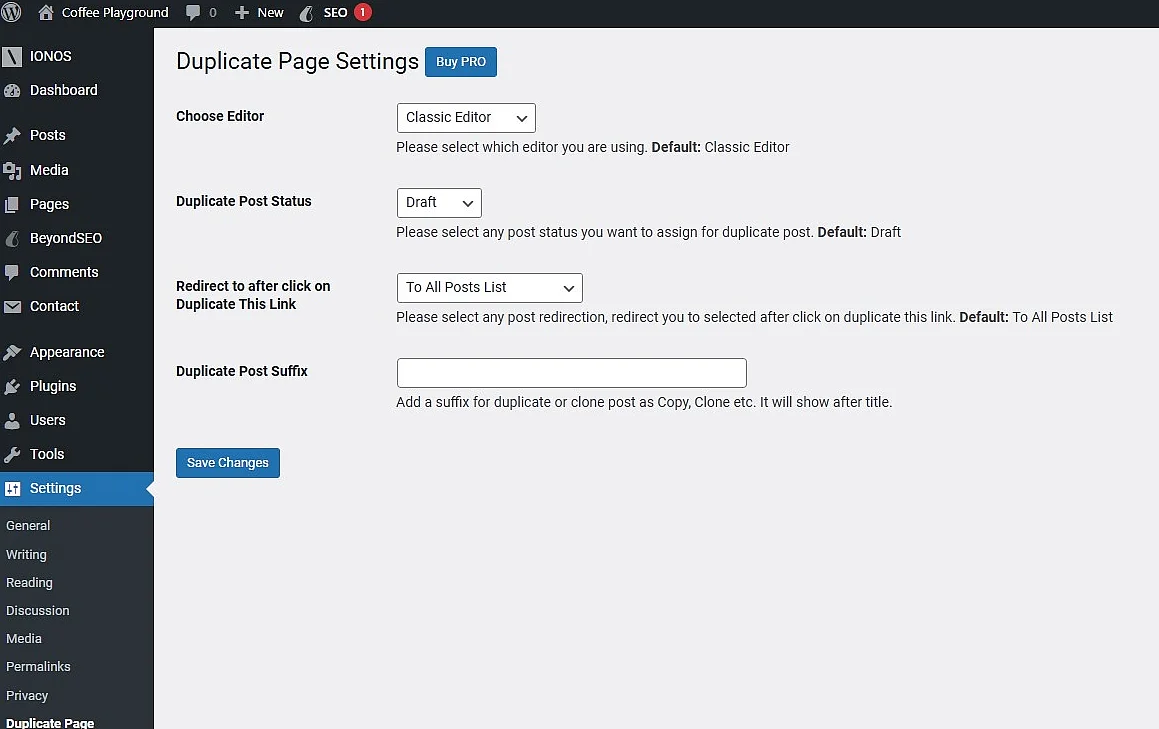Click the home icon beside Coffee Playground
Screen dimensions: 1159x729
45,12
